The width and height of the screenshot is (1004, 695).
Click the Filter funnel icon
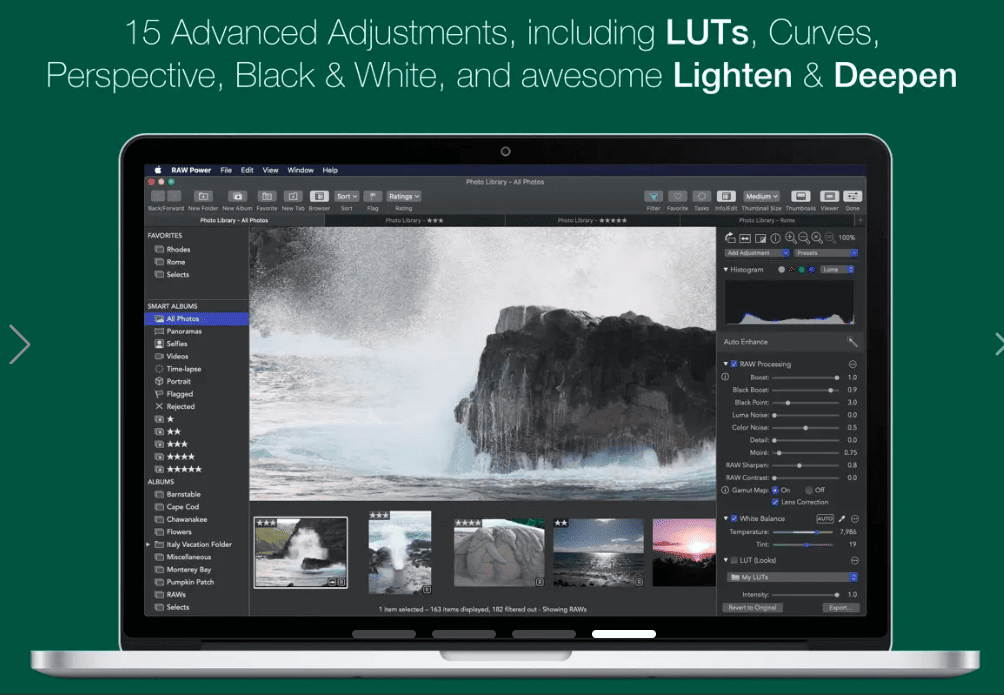pos(653,196)
